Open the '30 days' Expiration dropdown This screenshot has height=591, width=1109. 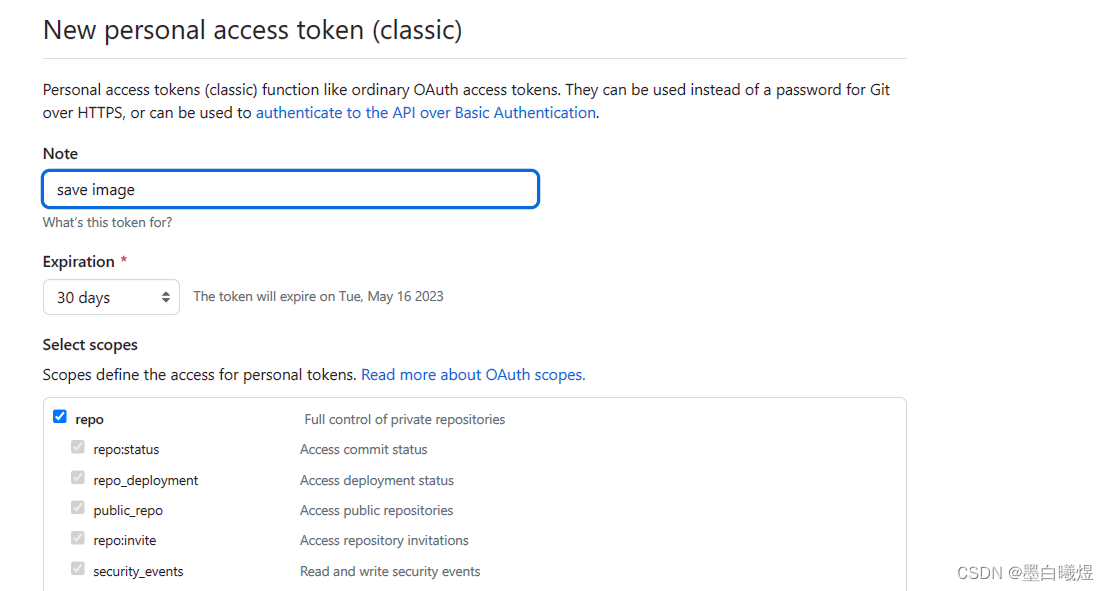pyautogui.click(x=111, y=297)
